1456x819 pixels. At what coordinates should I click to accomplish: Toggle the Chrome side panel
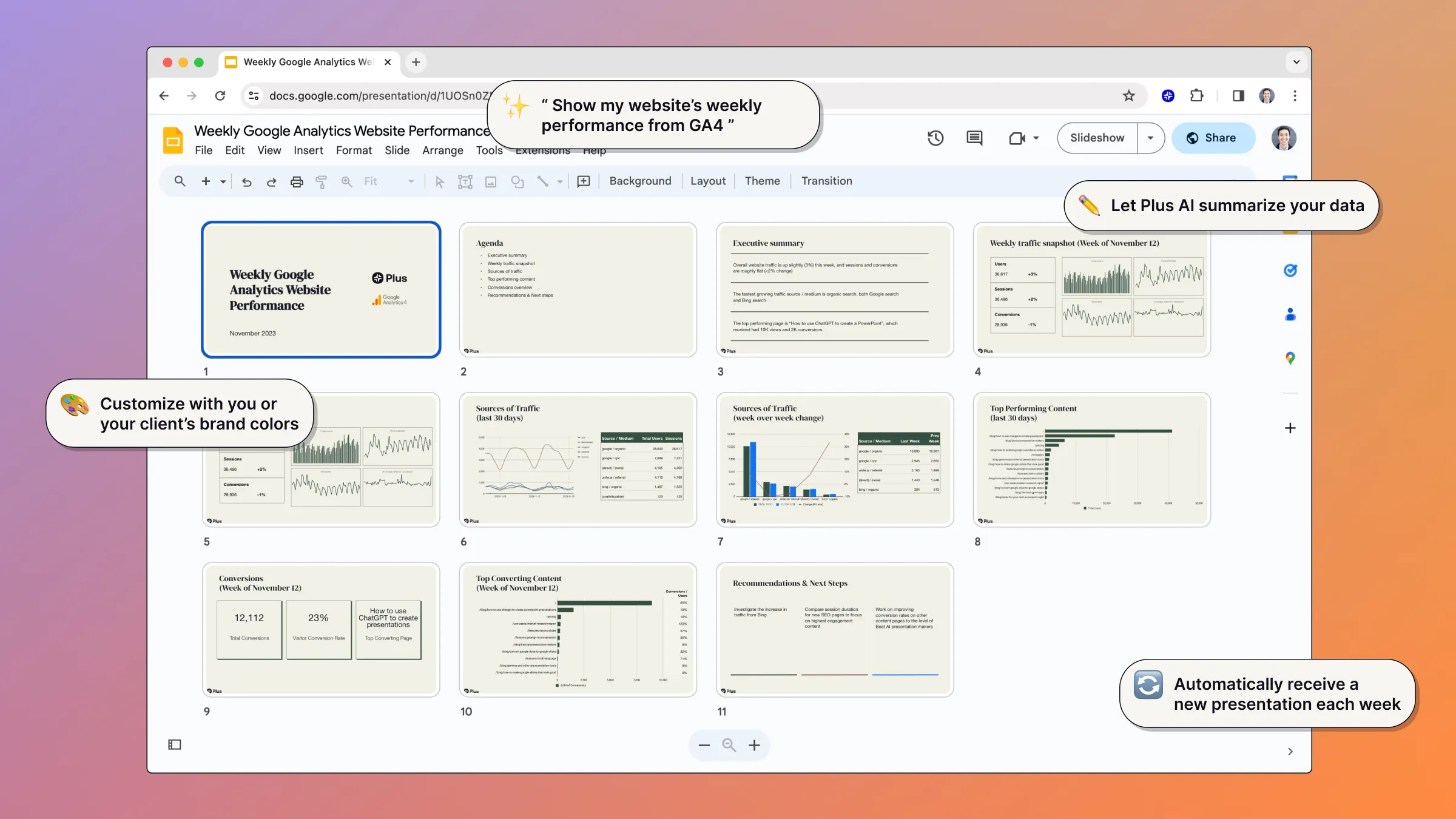(1238, 96)
